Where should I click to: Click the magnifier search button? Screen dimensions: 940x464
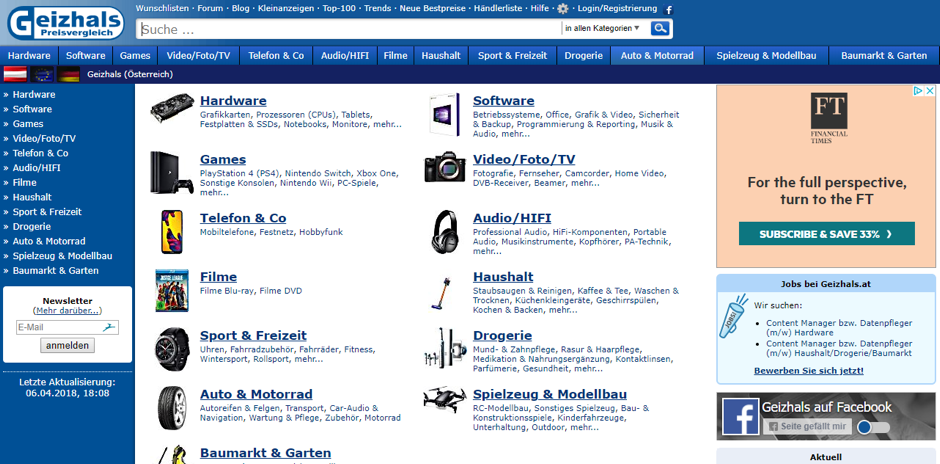(x=660, y=28)
